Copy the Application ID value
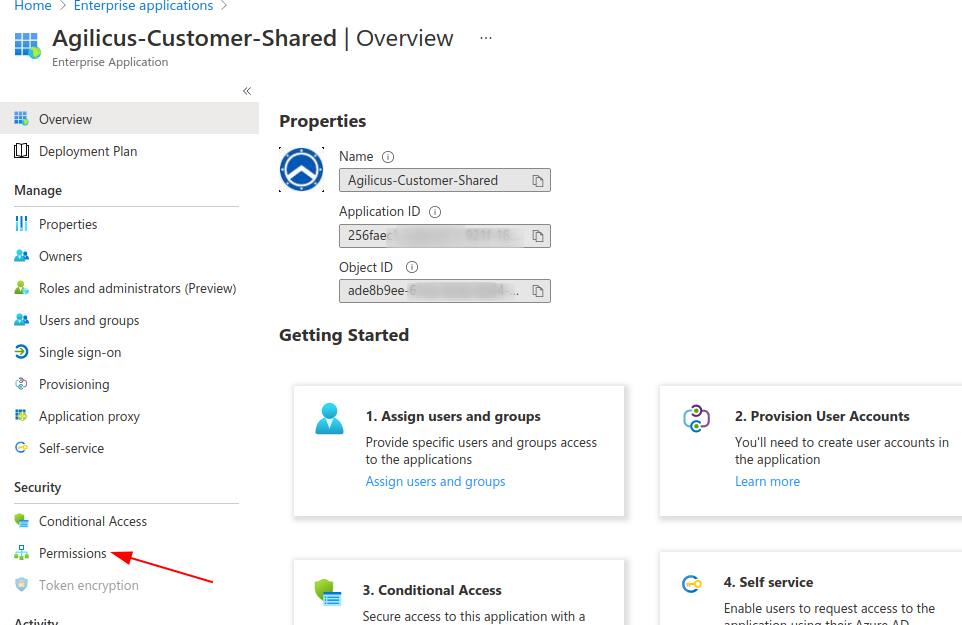Image resolution: width=962 pixels, height=625 pixels. click(538, 236)
